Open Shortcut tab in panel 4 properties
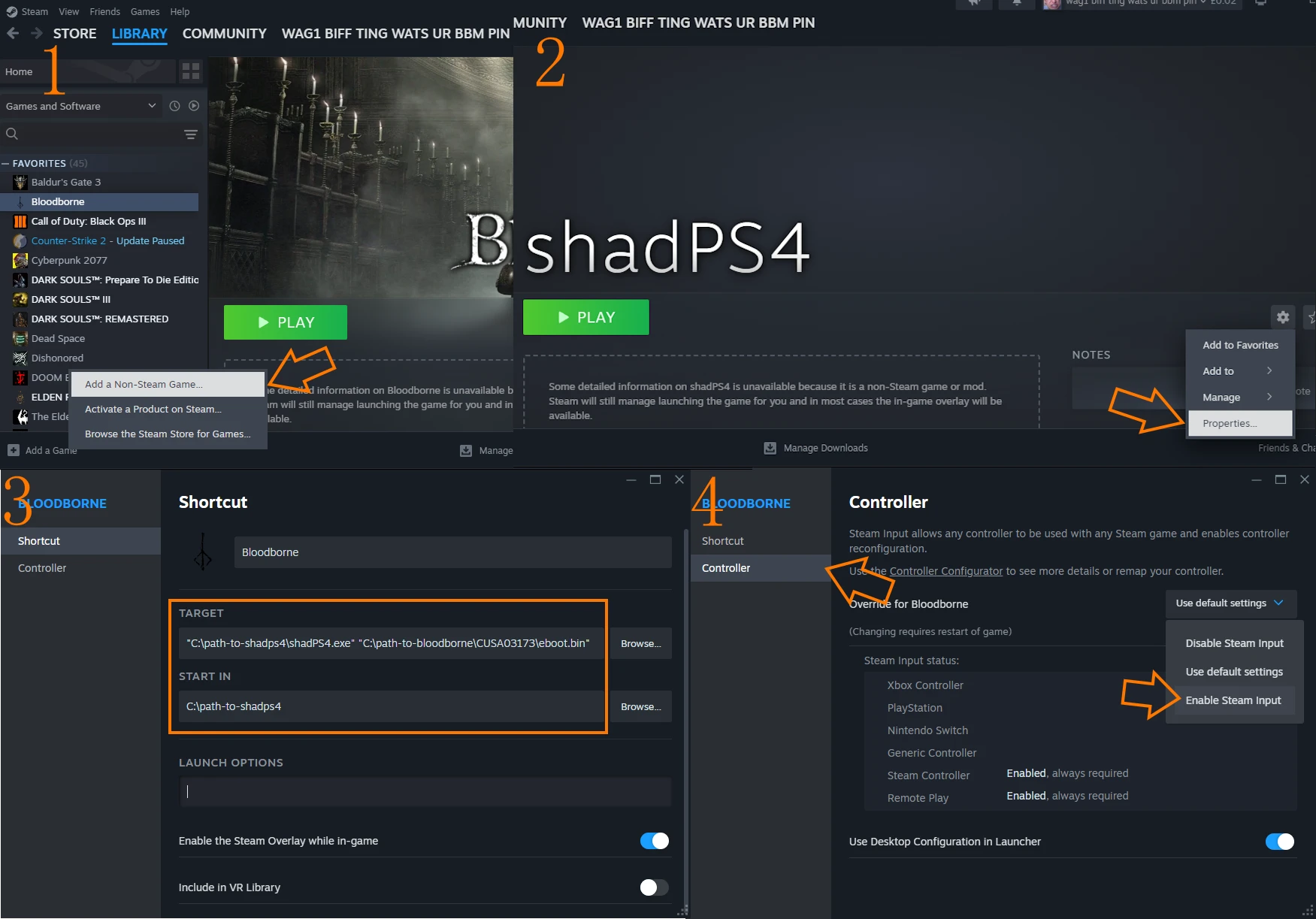This screenshot has width=1316, height=919. click(761, 541)
